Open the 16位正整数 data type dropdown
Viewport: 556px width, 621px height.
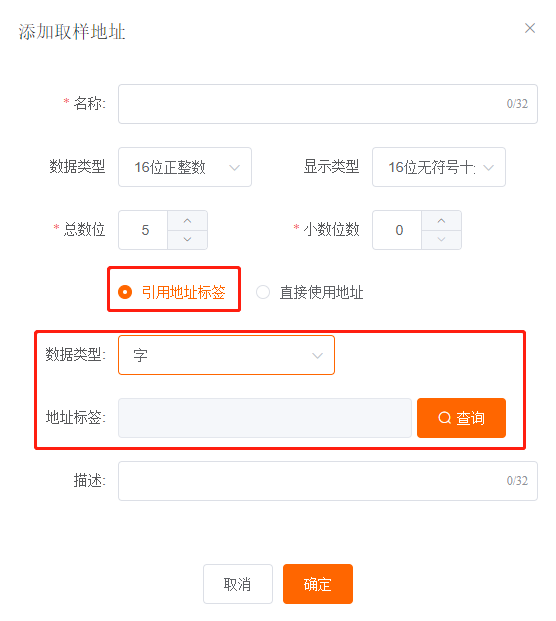pos(185,167)
